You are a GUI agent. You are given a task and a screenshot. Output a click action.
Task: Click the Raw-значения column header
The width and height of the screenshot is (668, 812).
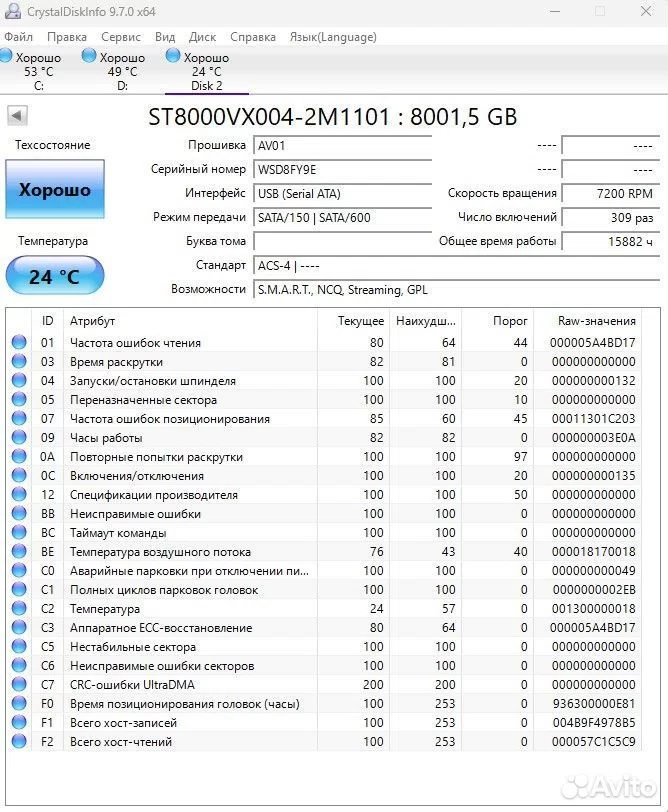[588, 321]
